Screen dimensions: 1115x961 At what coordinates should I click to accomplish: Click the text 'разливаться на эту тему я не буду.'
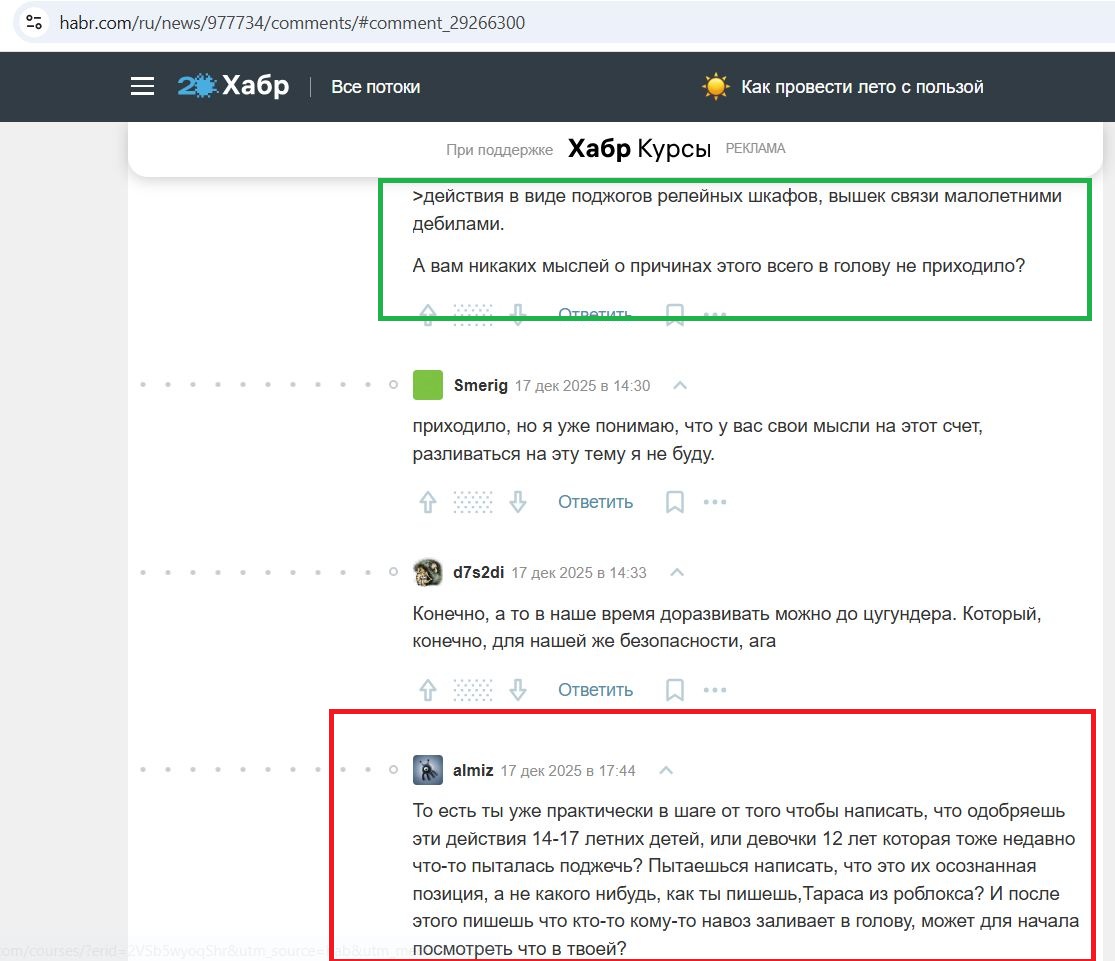point(563,454)
